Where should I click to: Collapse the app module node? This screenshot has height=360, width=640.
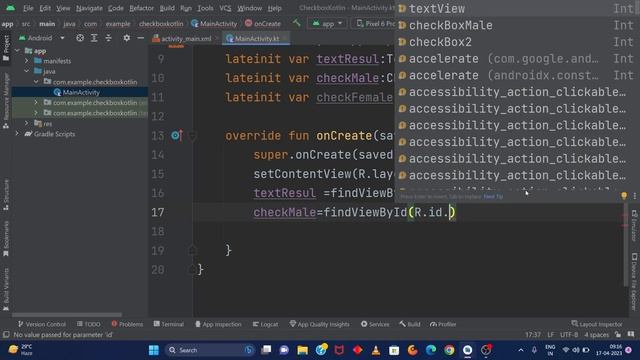tap(17, 51)
